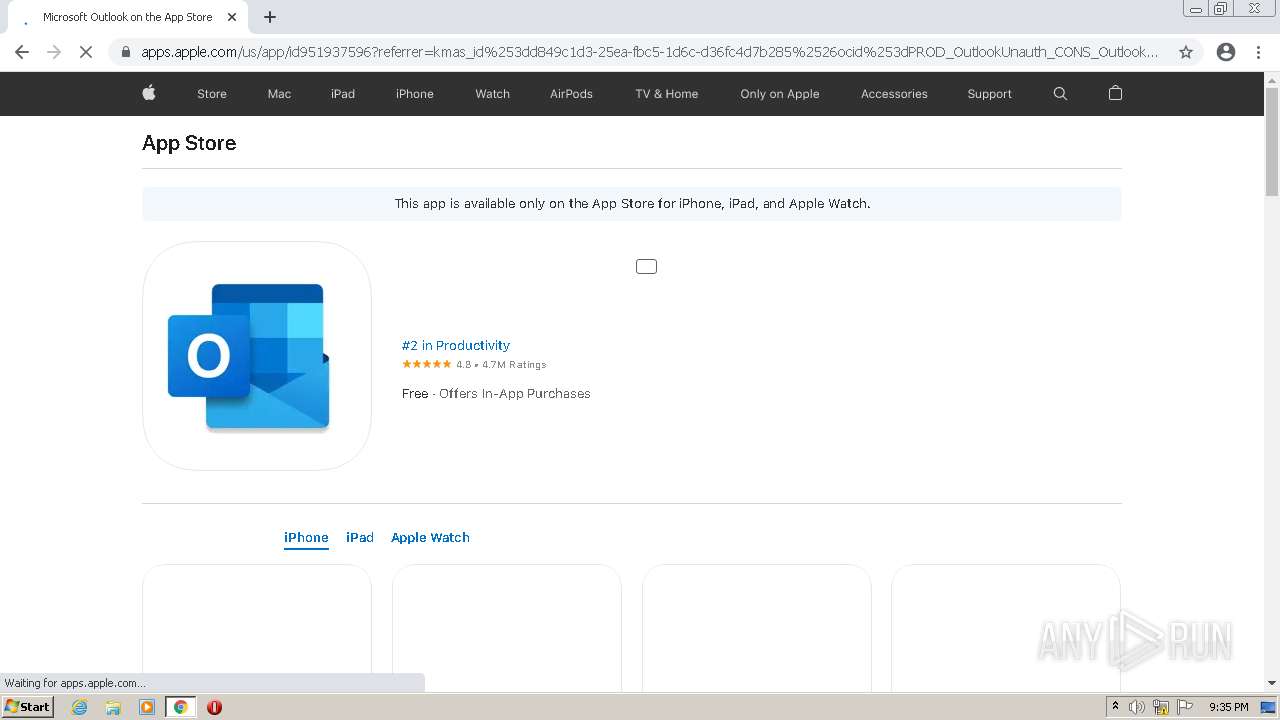
Task: Open the shopping bag icon
Action: coord(1115,93)
